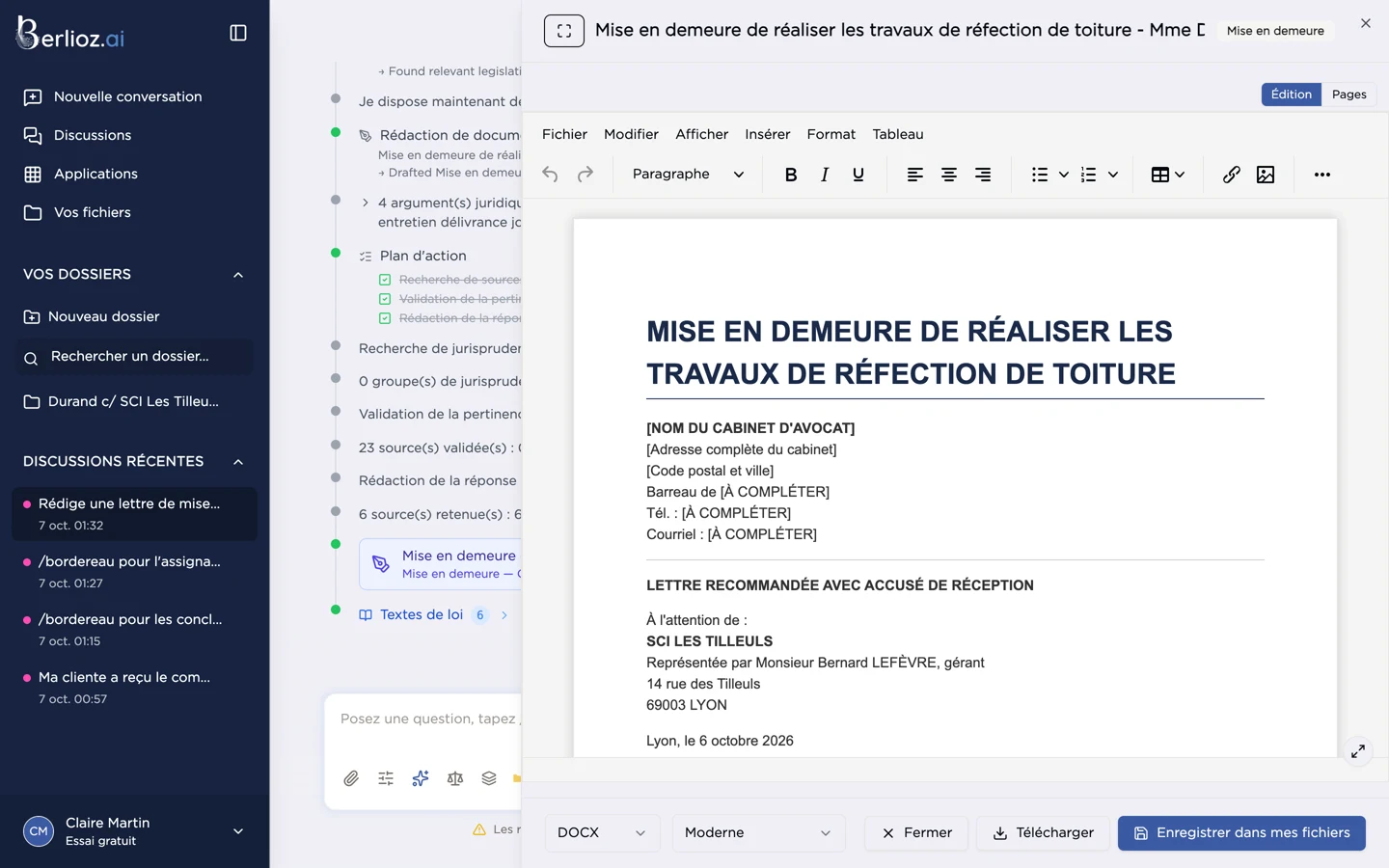Open the more options ellipsis menu
The image size is (1389, 868).
(x=1322, y=175)
